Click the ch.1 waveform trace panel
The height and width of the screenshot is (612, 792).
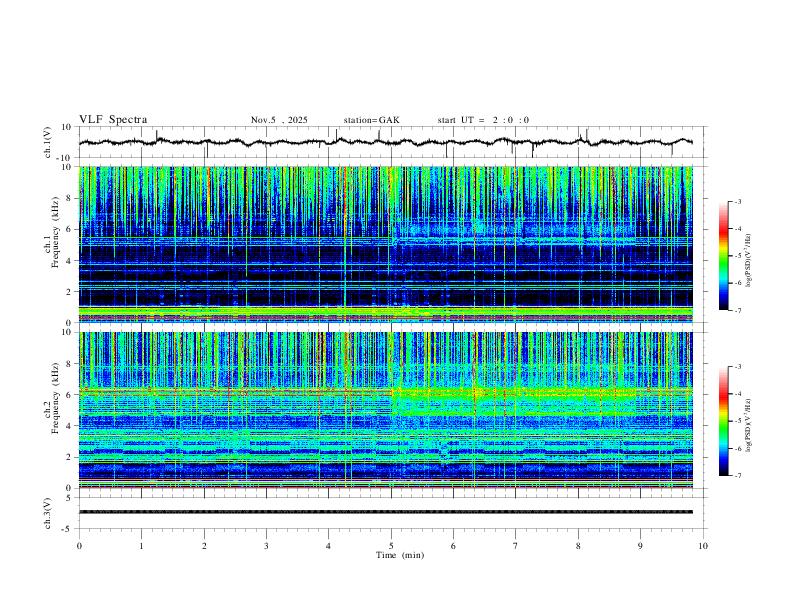(391, 142)
